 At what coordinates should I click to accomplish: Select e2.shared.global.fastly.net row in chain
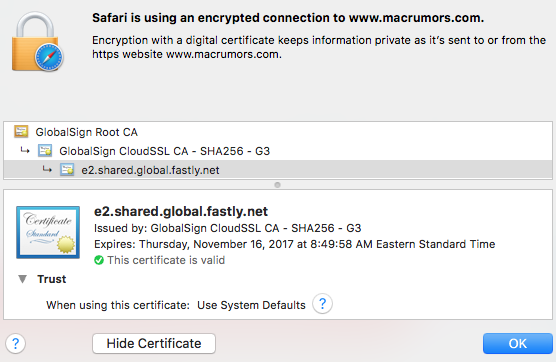[x=278, y=170]
